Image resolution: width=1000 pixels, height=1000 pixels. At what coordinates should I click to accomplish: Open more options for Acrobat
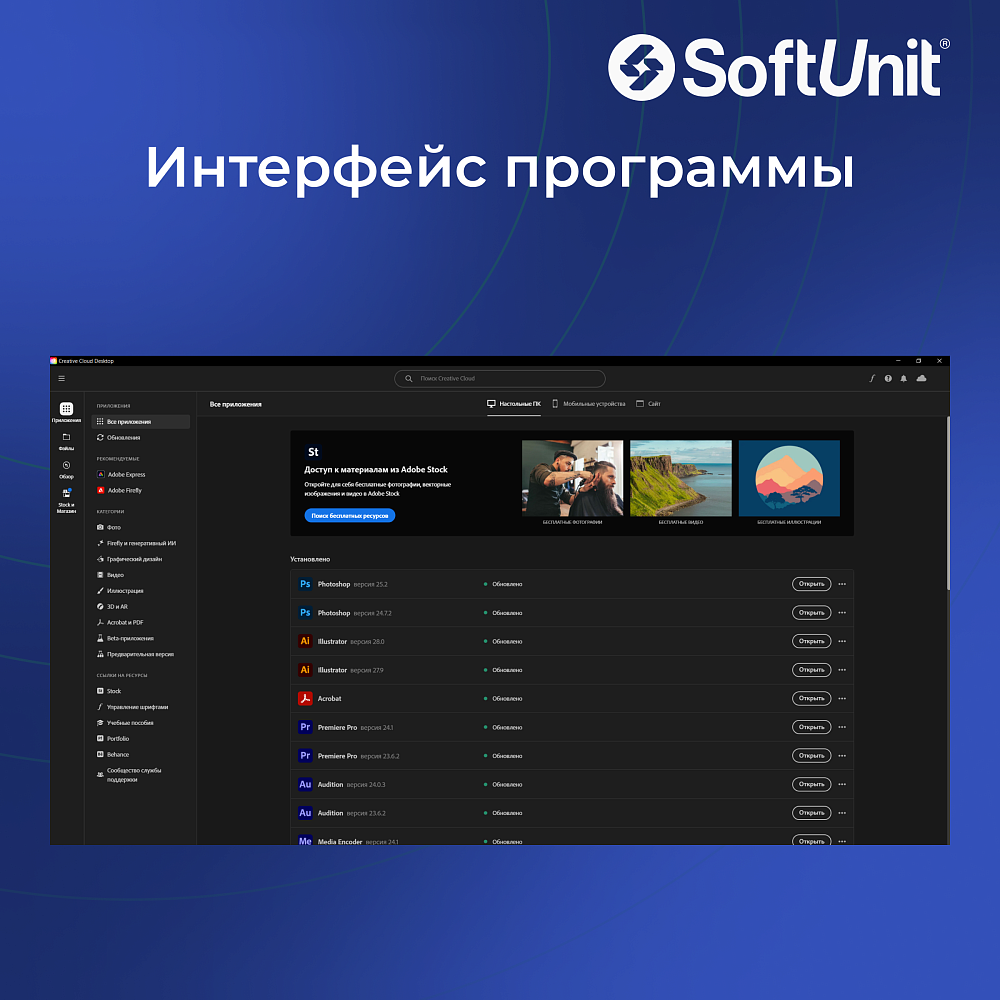pyautogui.click(x=842, y=698)
